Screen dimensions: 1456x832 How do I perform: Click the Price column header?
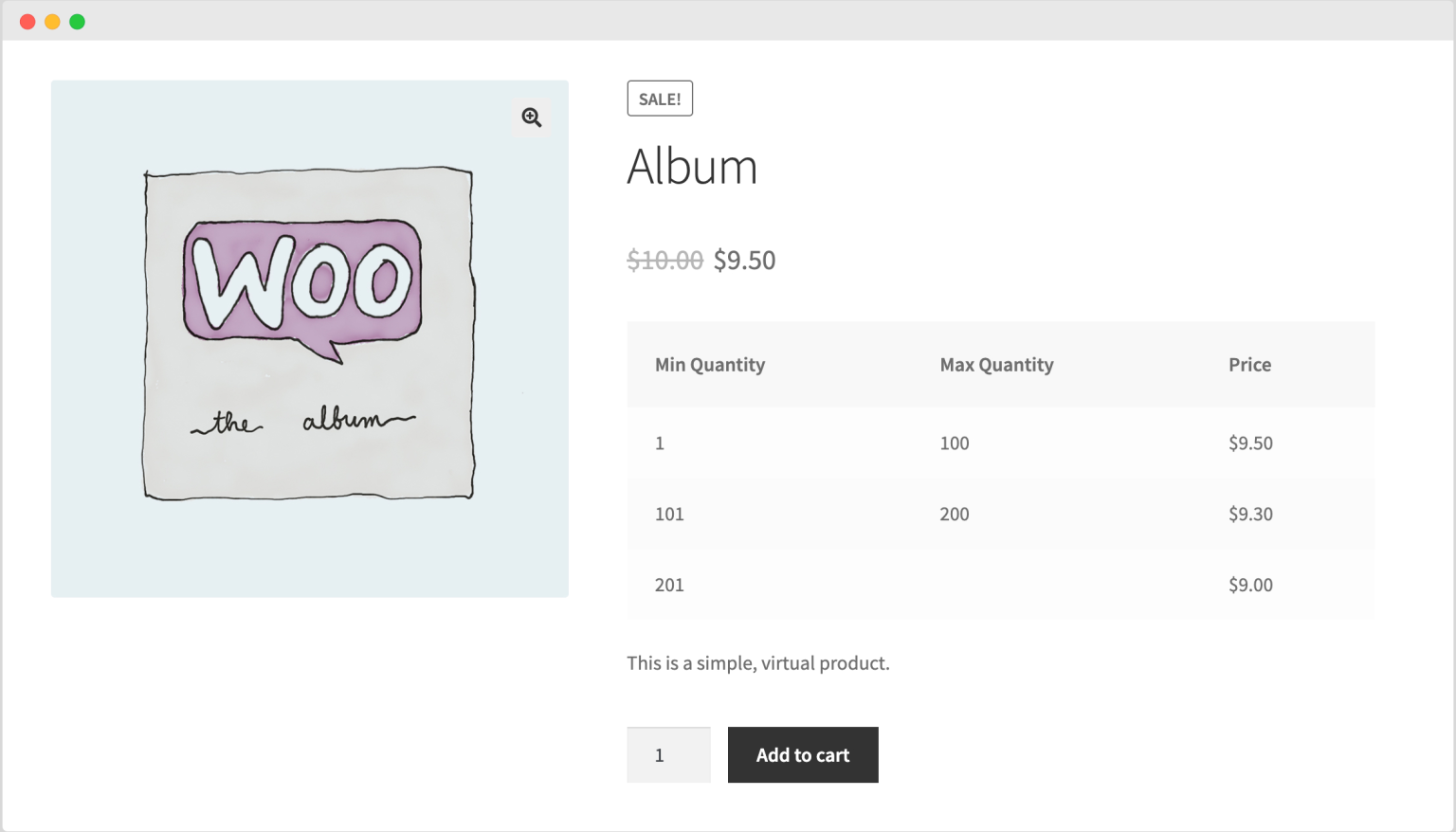1249,365
